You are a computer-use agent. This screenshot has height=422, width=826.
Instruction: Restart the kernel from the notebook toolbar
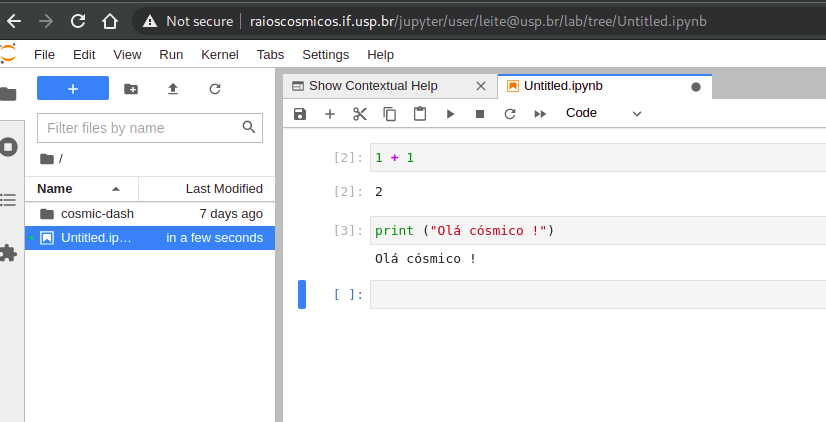510,114
